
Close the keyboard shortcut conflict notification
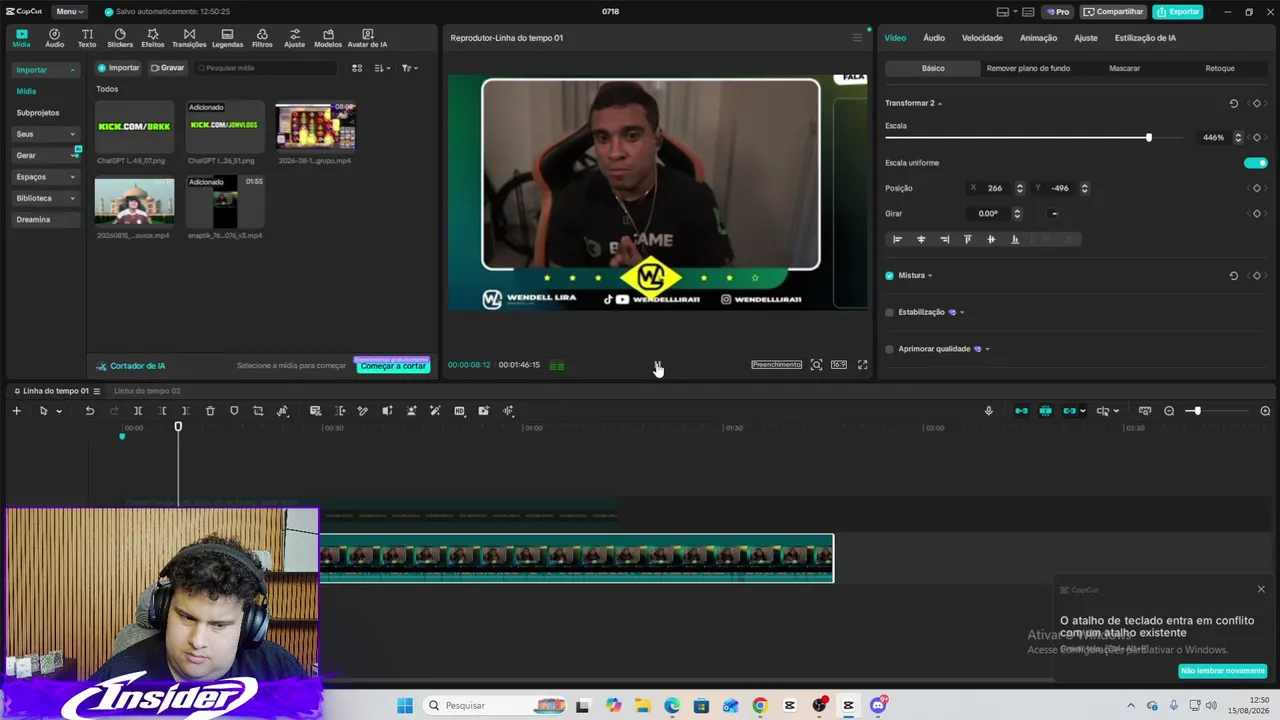1261,589
